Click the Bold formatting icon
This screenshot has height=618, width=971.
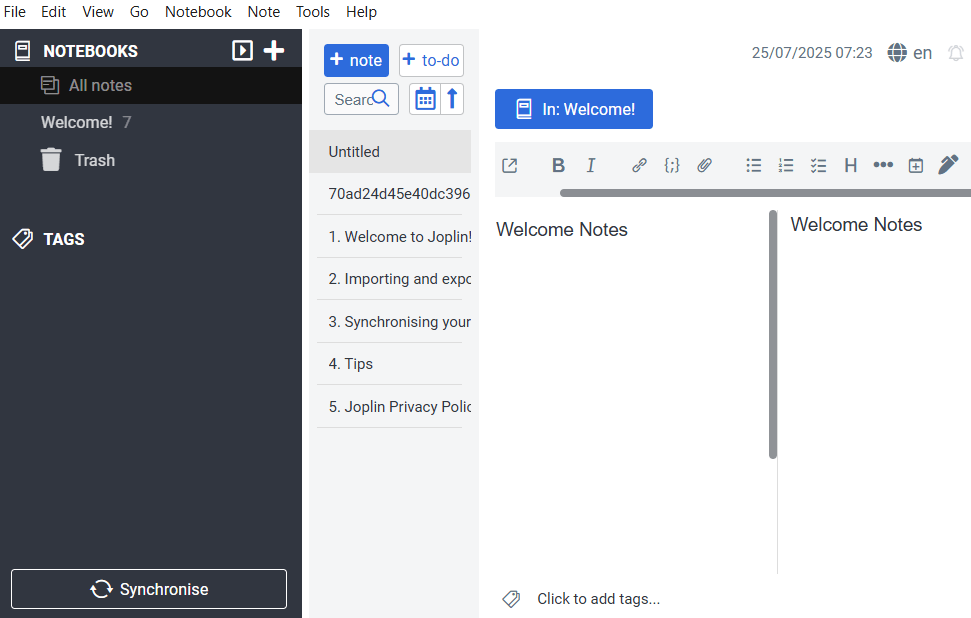click(558, 166)
